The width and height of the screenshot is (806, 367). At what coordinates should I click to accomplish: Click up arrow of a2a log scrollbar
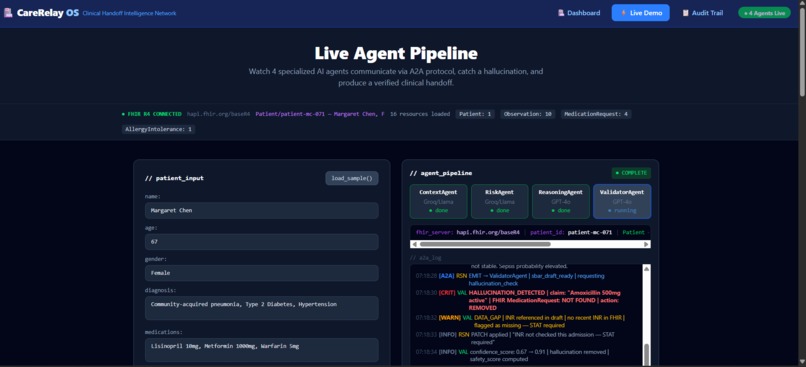coord(647,268)
